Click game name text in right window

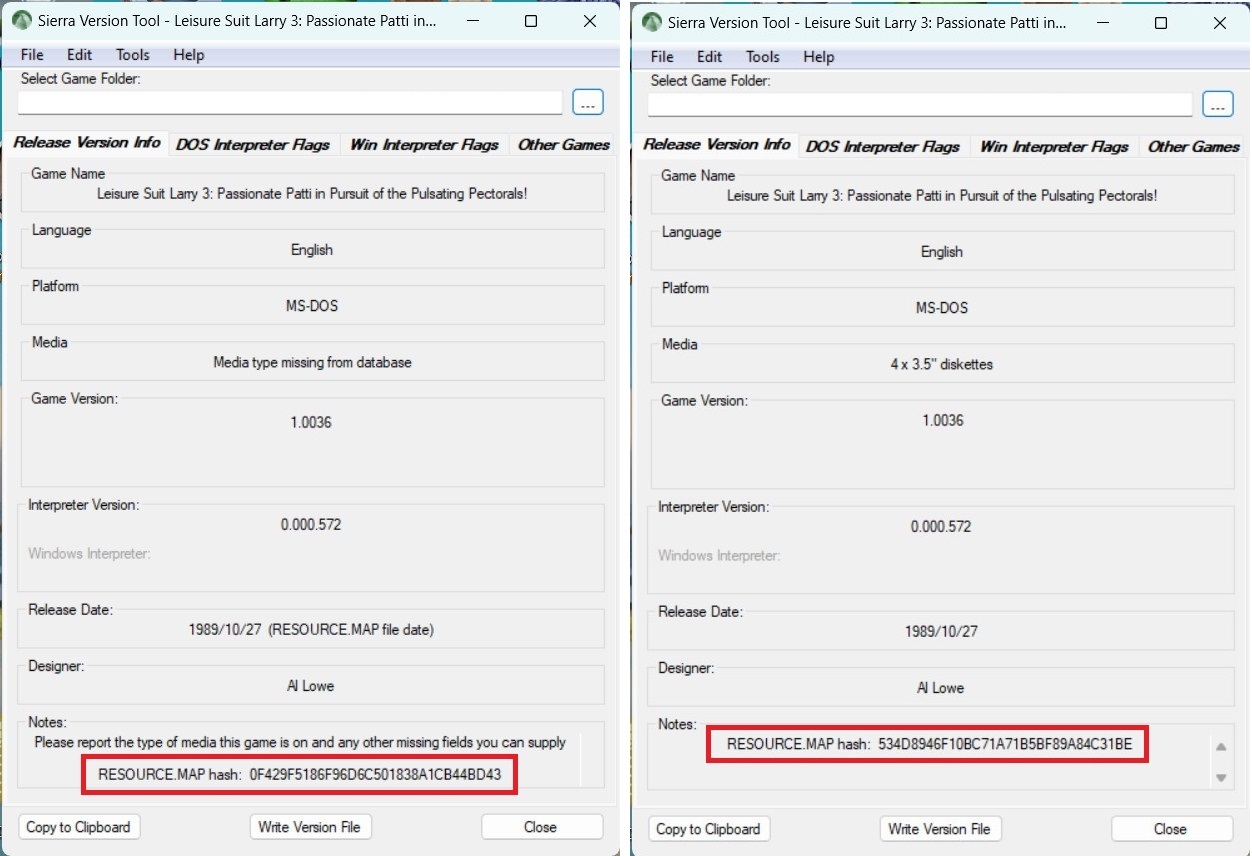click(x=942, y=196)
